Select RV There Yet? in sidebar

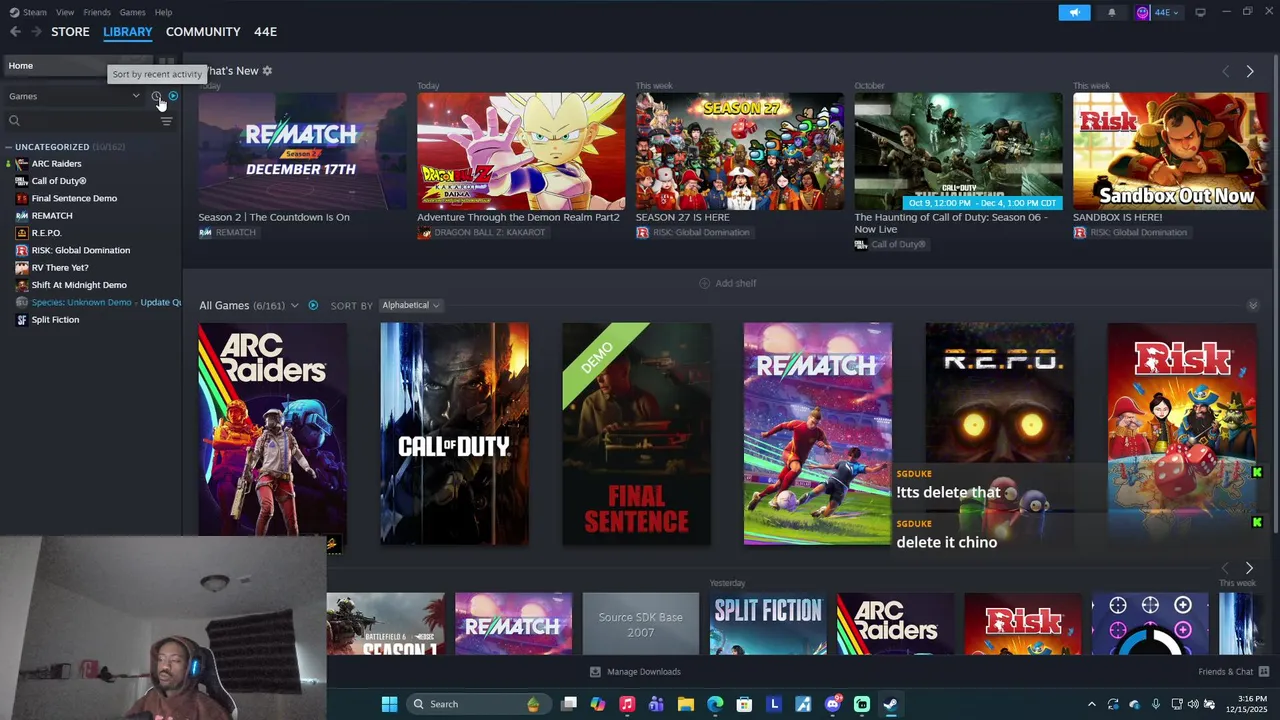(x=60, y=268)
